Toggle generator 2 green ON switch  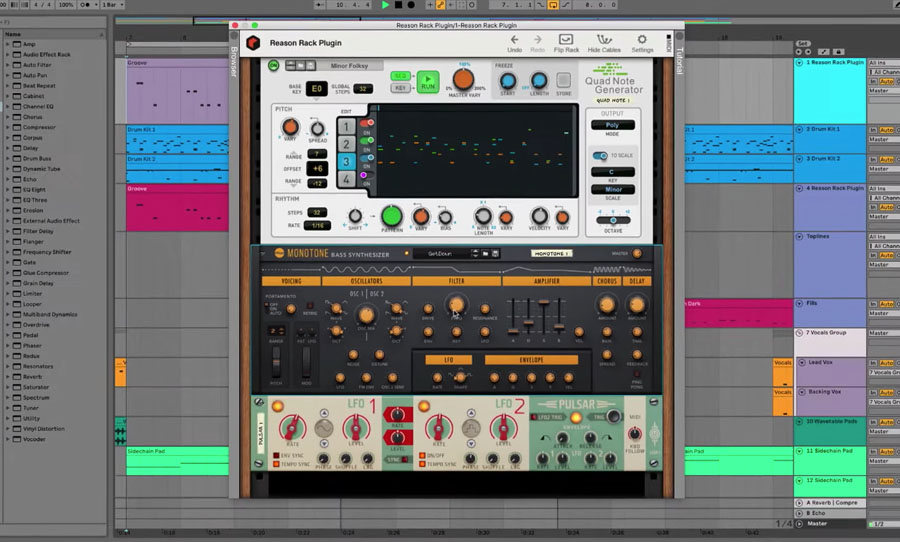click(367, 140)
